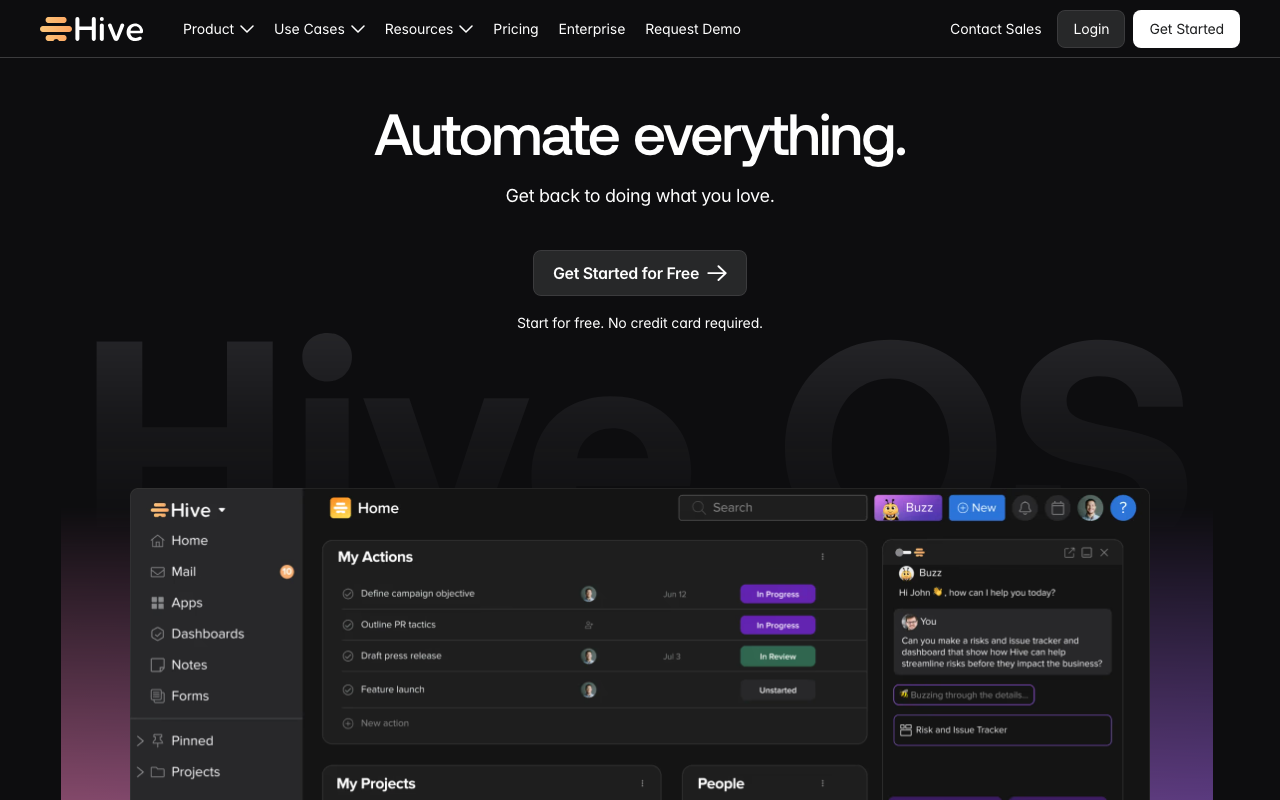This screenshot has width=1280, height=800.
Task: Click the Hive logo in the top navigation
Action: click(92, 29)
